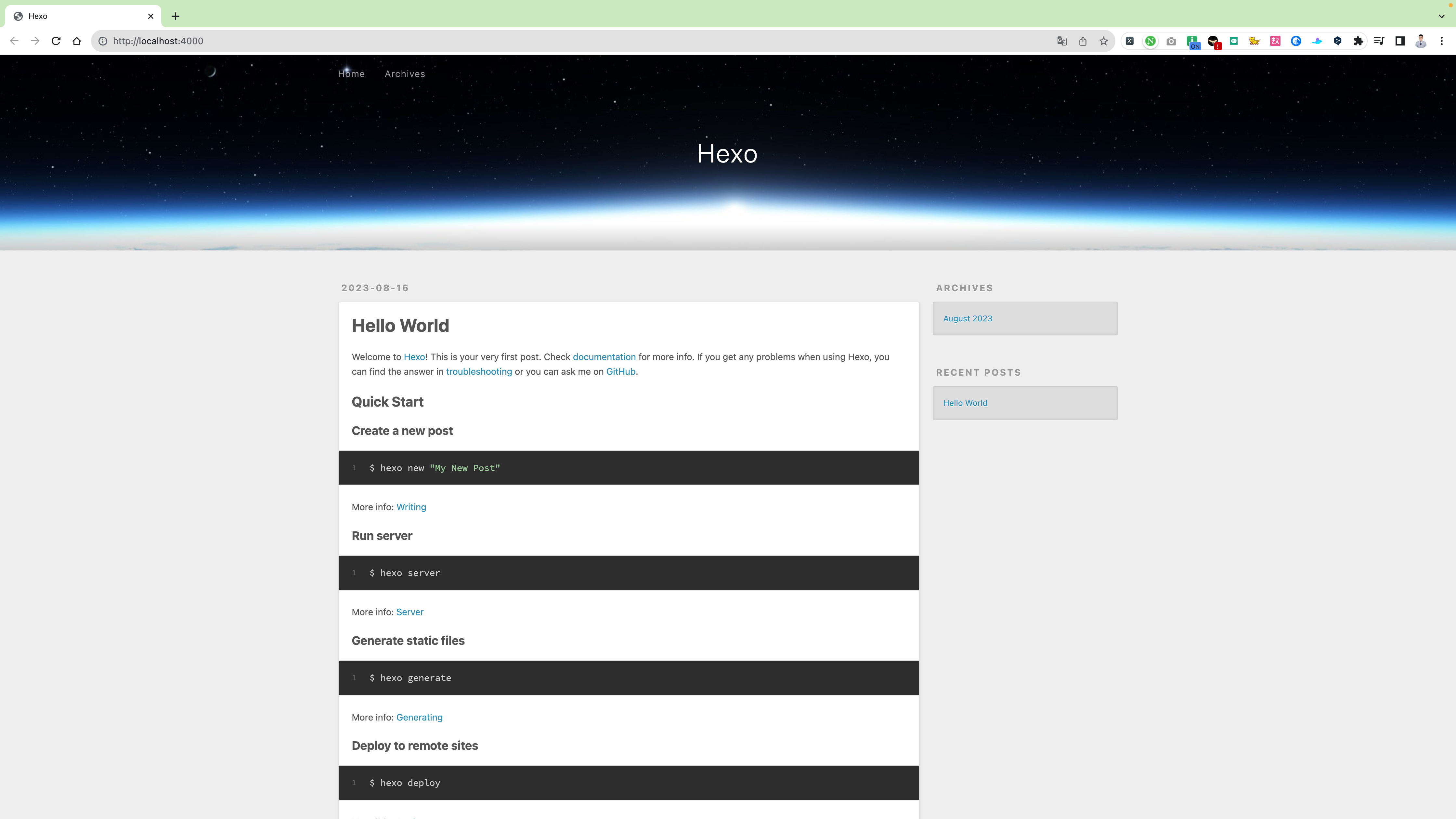The width and height of the screenshot is (1456, 819).
Task: Open the Extensions puzzle menu
Action: (x=1359, y=41)
